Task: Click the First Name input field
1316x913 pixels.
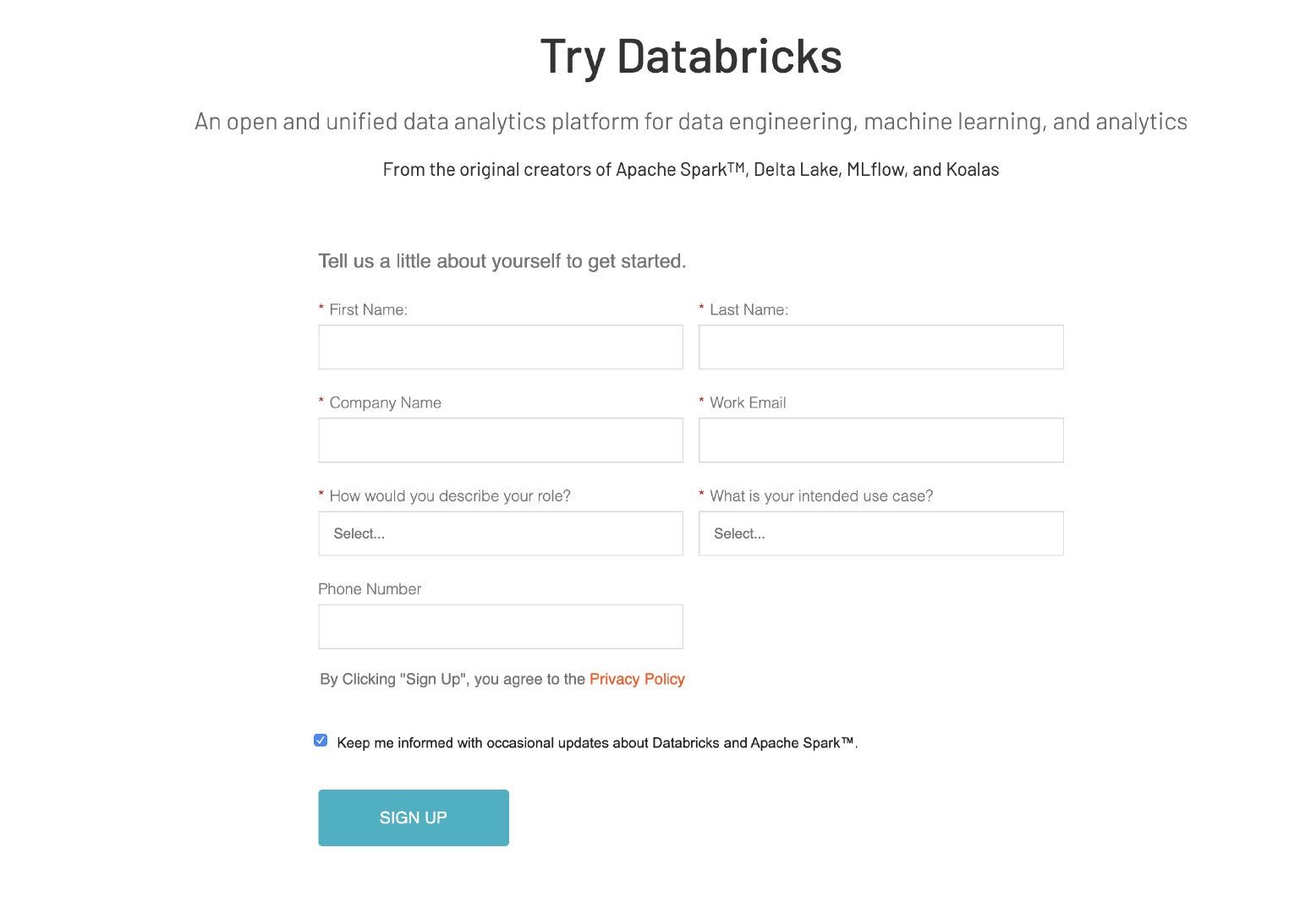Action: click(501, 347)
